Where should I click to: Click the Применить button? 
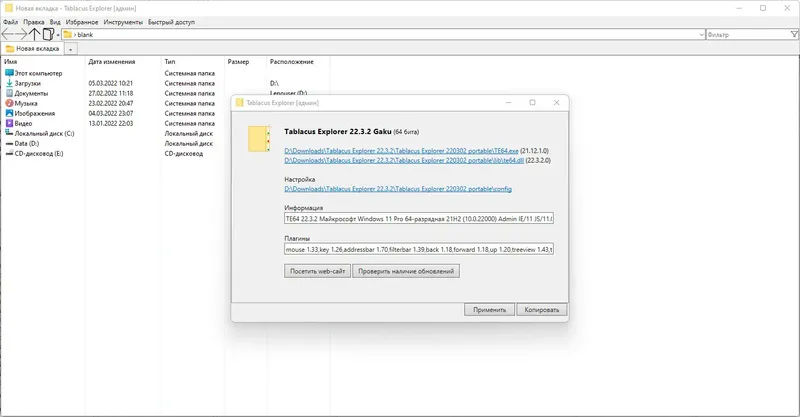(x=489, y=310)
